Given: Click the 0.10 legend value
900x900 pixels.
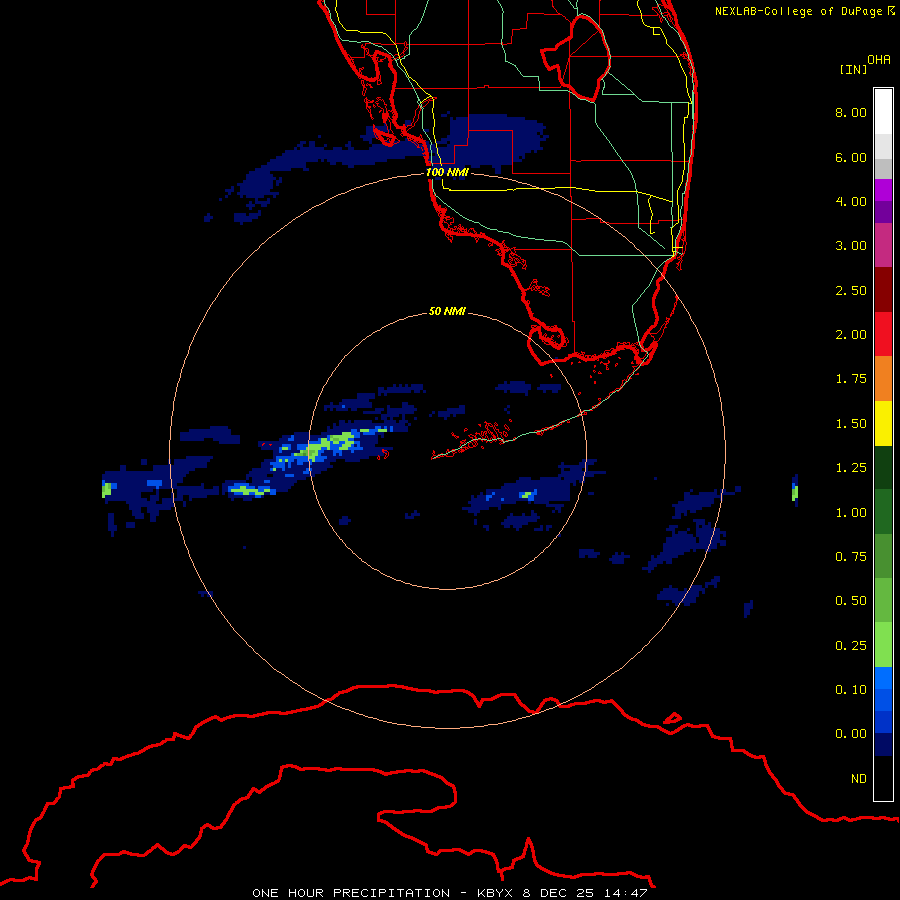Looking at the screenshot, I should click(x=851, y=690).
